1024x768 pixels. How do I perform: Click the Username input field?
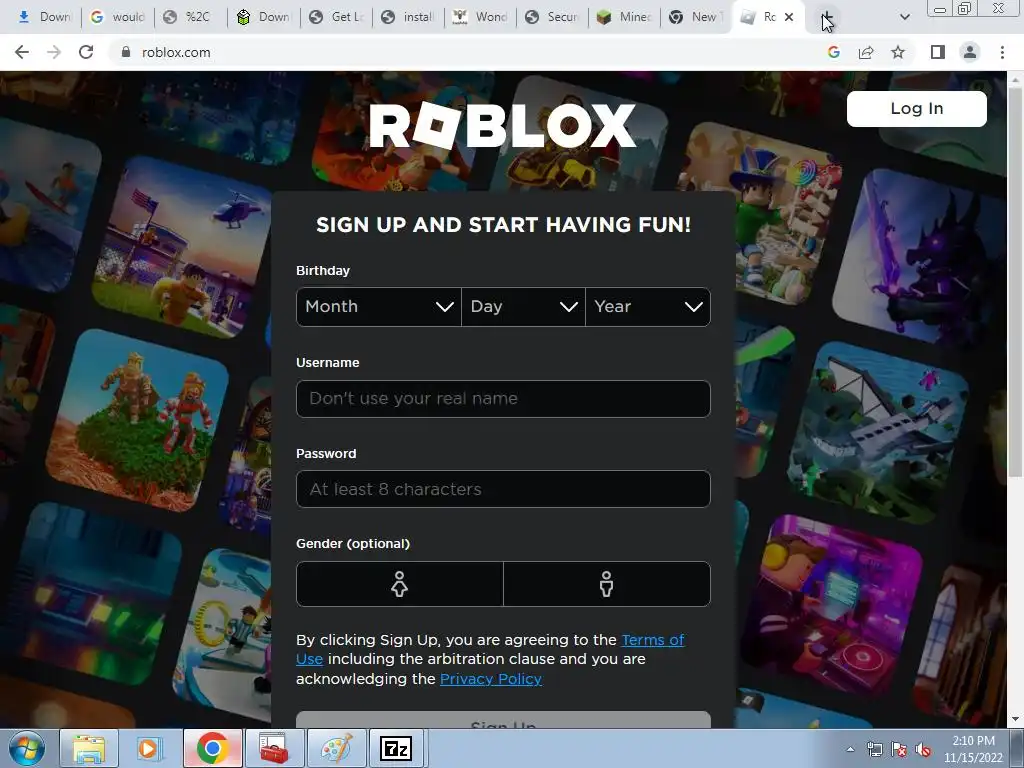[x=503, y=398]
